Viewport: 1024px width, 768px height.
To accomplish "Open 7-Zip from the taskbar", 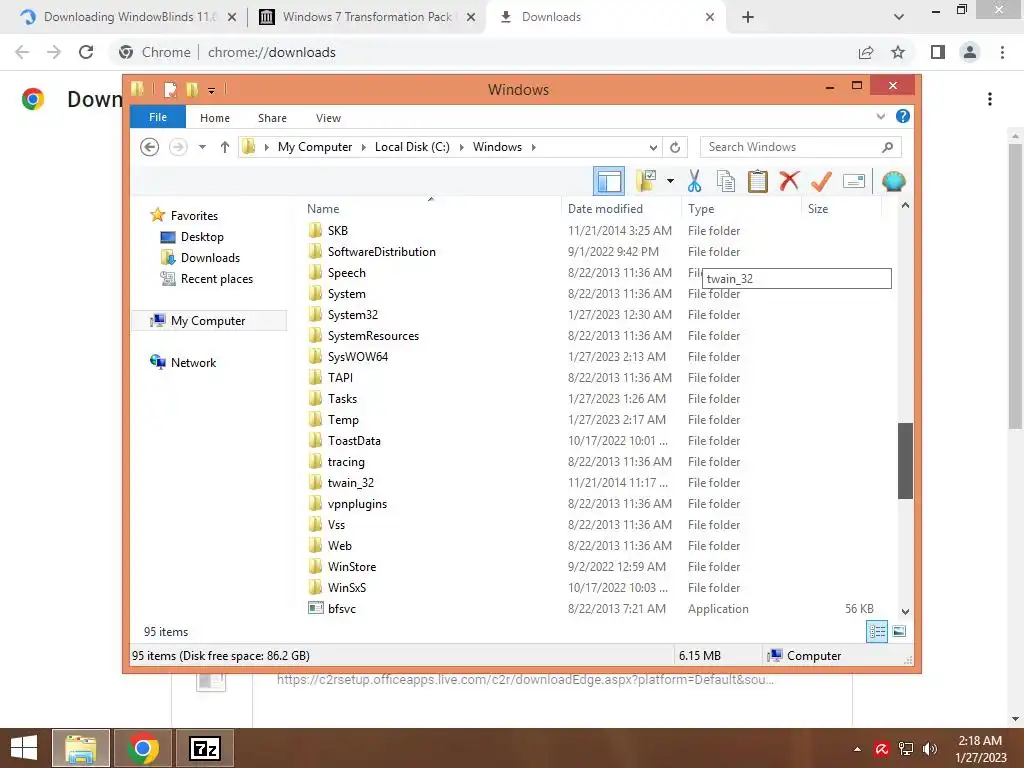I will [x=204, y=748].
